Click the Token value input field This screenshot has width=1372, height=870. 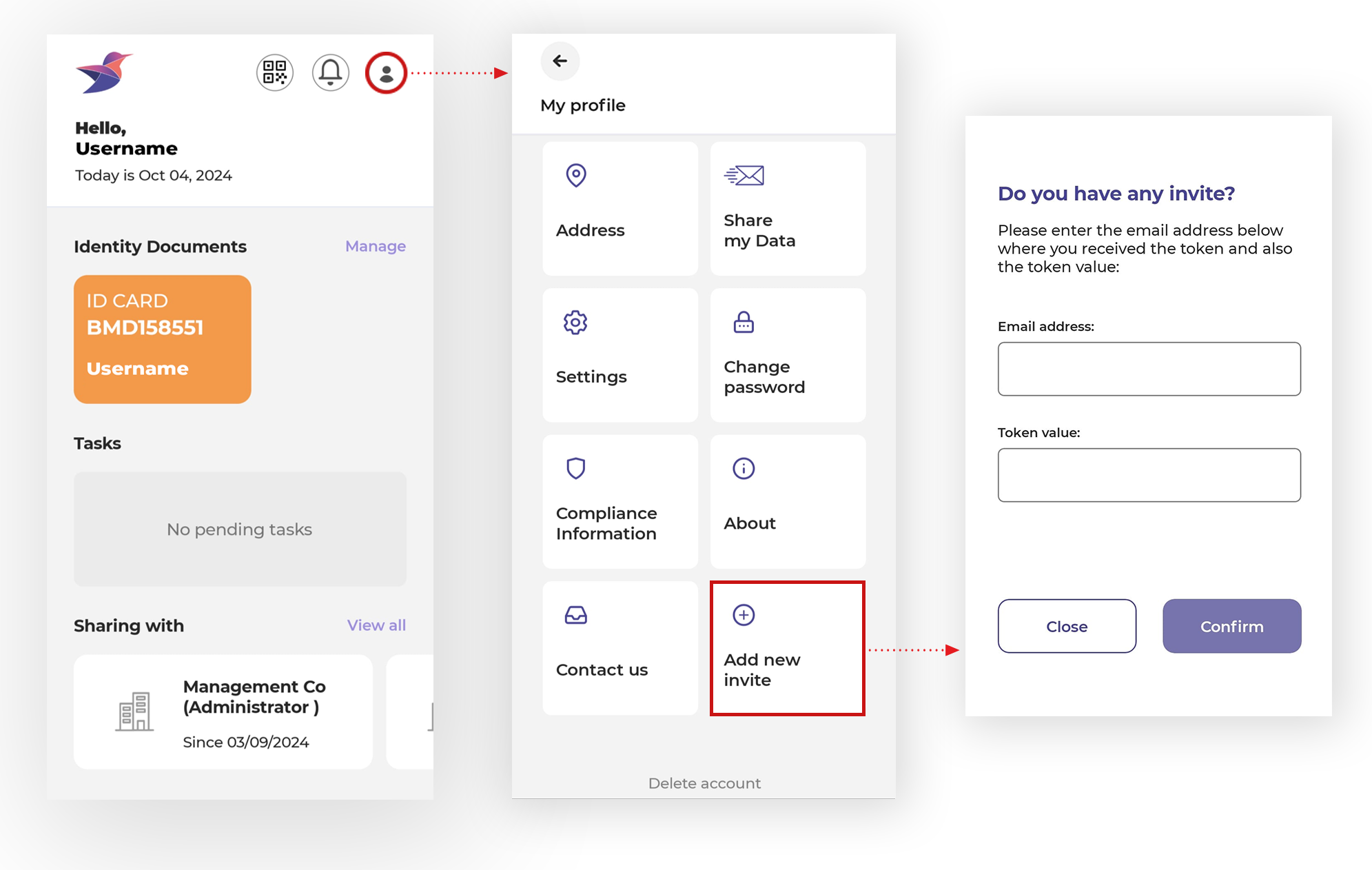[1149, 475]
